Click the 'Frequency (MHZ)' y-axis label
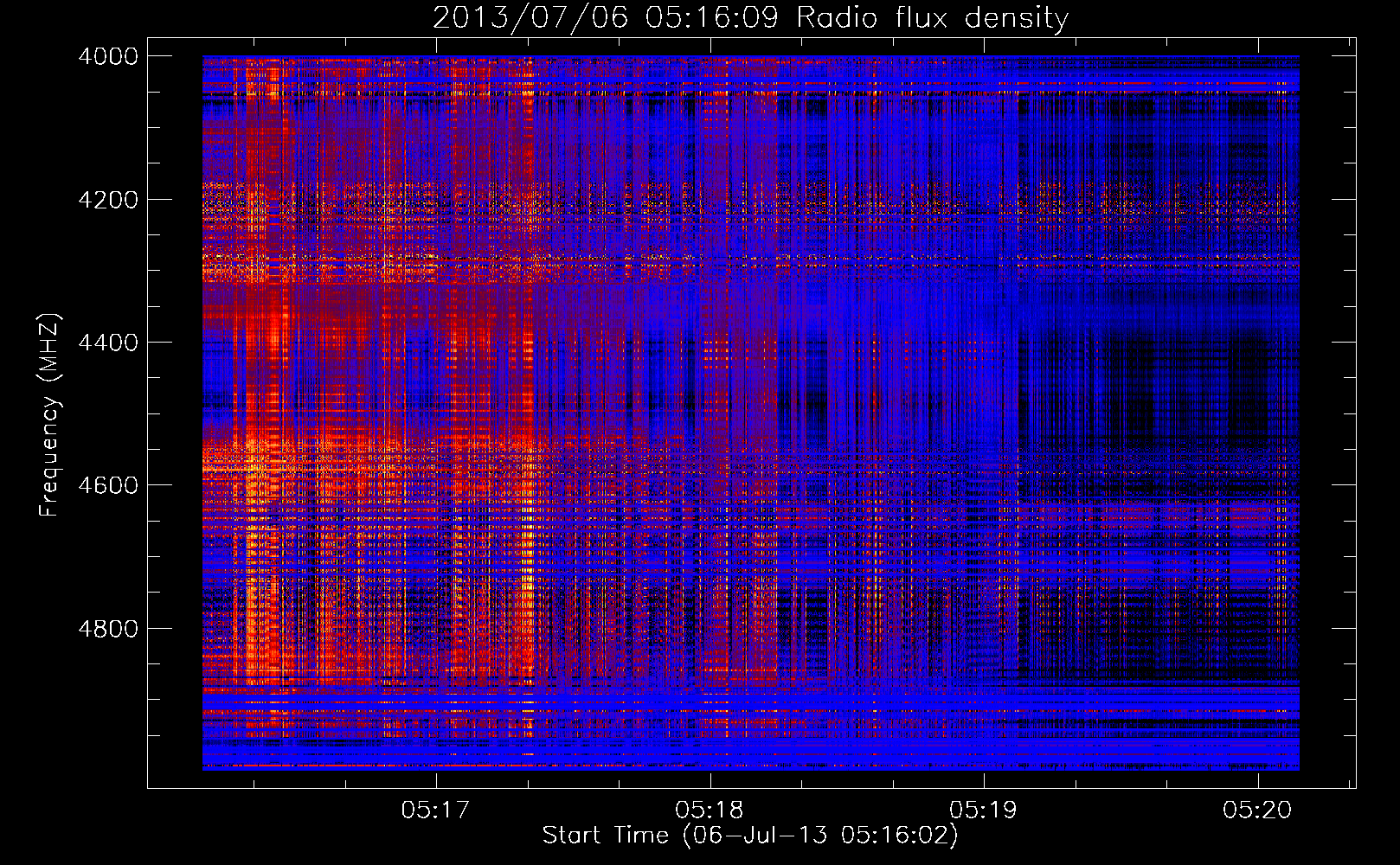The image size is (1400, 865). click(x=50, y=415)
